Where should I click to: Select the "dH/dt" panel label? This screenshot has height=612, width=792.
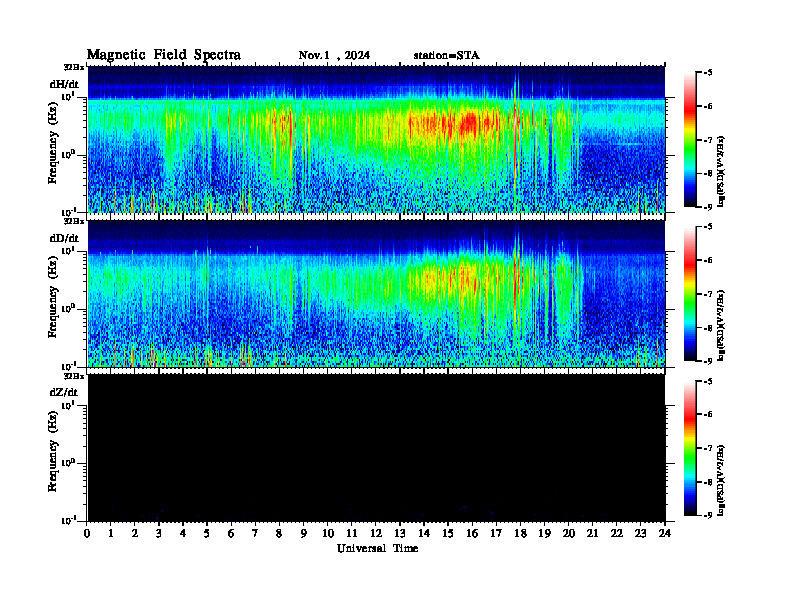pos(64,84)
